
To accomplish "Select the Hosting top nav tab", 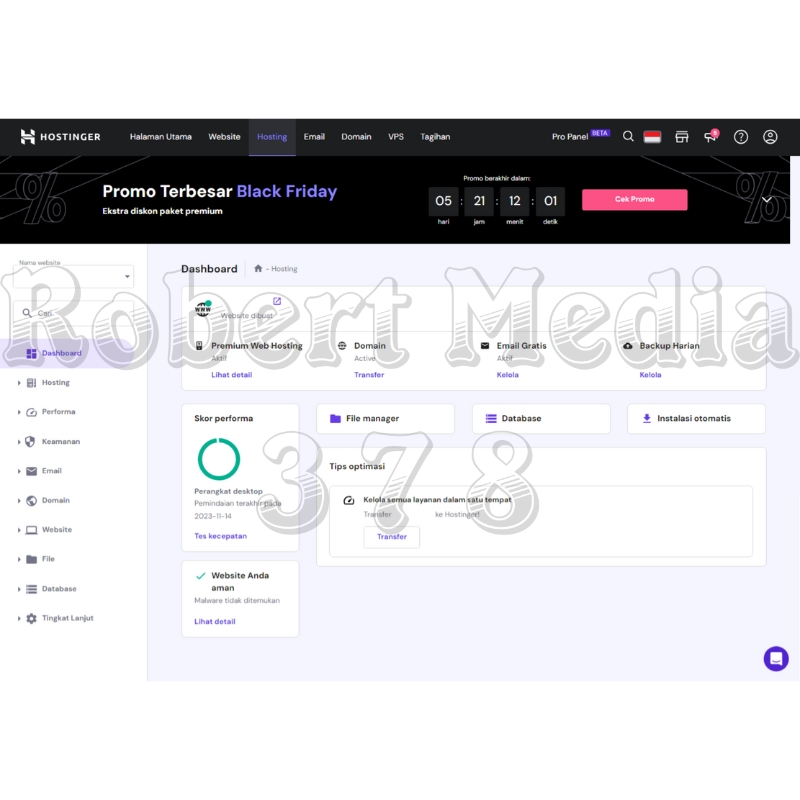I will tap(272, 137).
